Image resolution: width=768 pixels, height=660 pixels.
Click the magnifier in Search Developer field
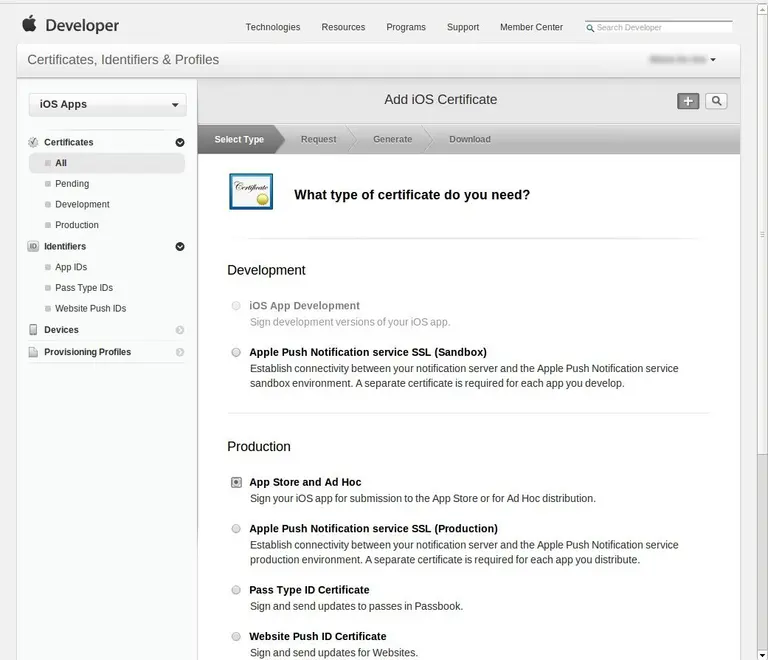pyautogui.click(x=590, y=28)
